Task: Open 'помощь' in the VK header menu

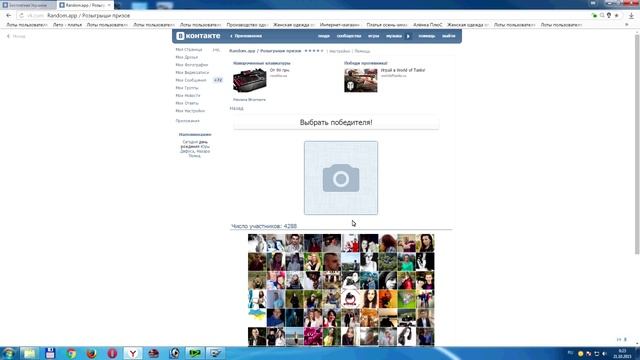Action: tap(427, 36)
